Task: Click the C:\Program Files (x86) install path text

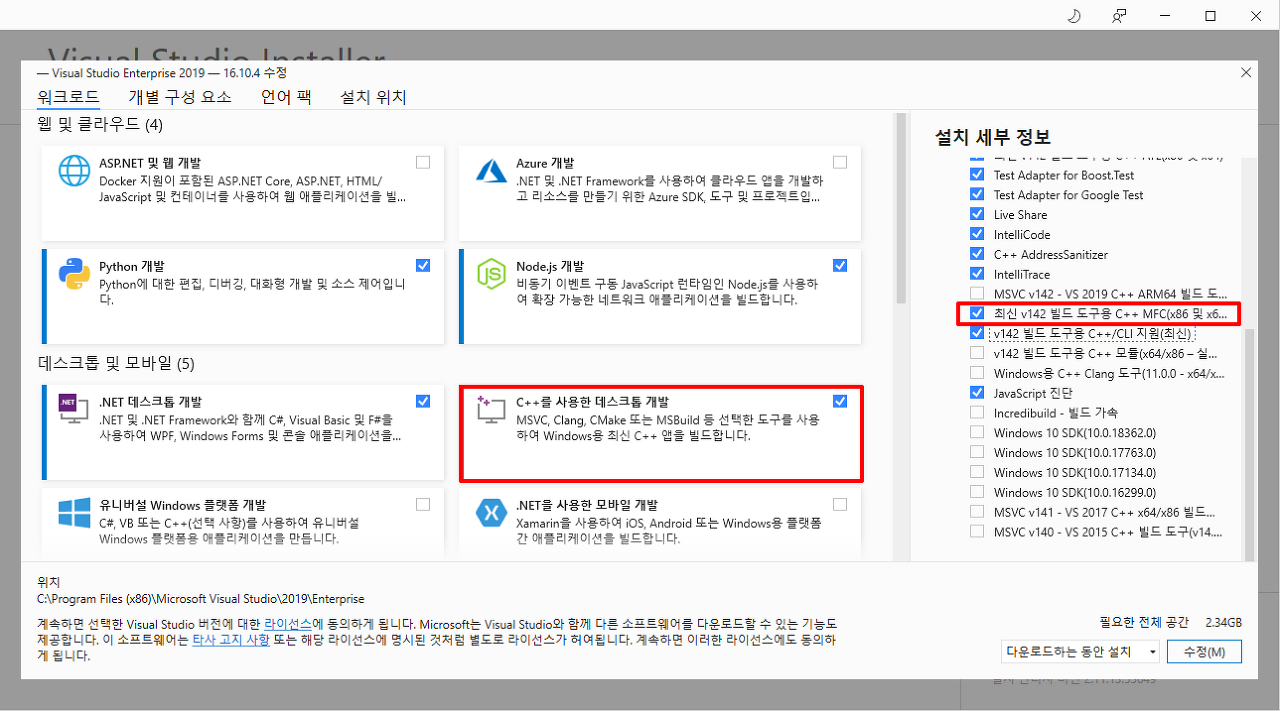Action: pos(201,599)
